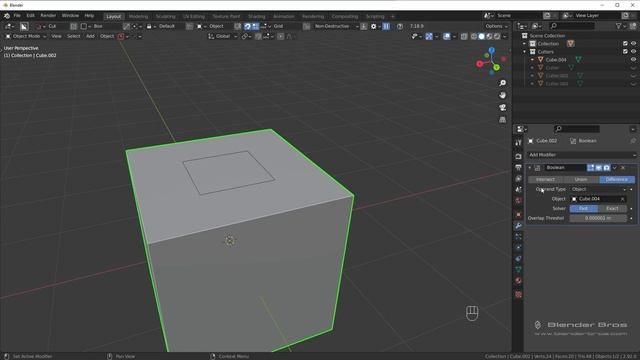Switch perspective/orthographic grid icon

502,120
